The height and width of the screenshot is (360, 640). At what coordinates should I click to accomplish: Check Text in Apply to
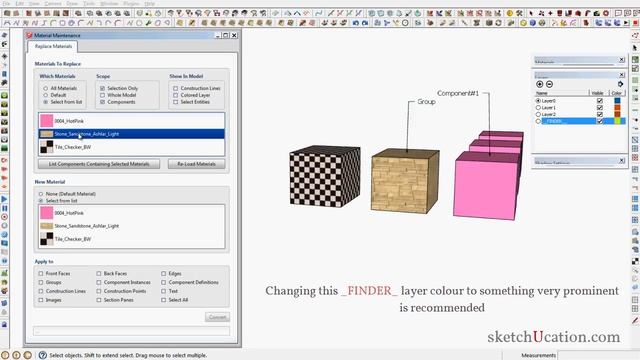(x=164, y=291)
